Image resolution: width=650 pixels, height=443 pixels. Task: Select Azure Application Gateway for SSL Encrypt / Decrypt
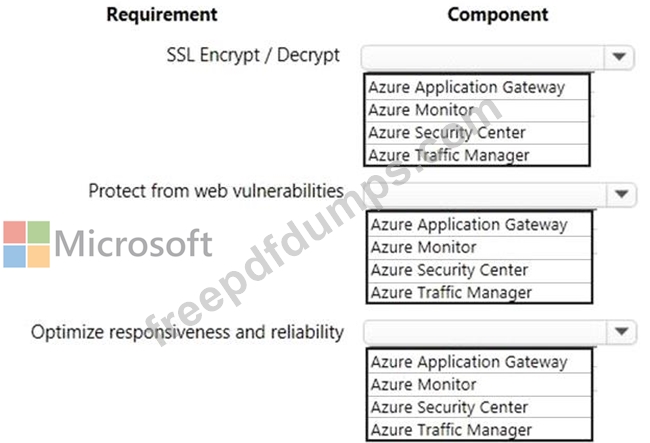[477, 87]
